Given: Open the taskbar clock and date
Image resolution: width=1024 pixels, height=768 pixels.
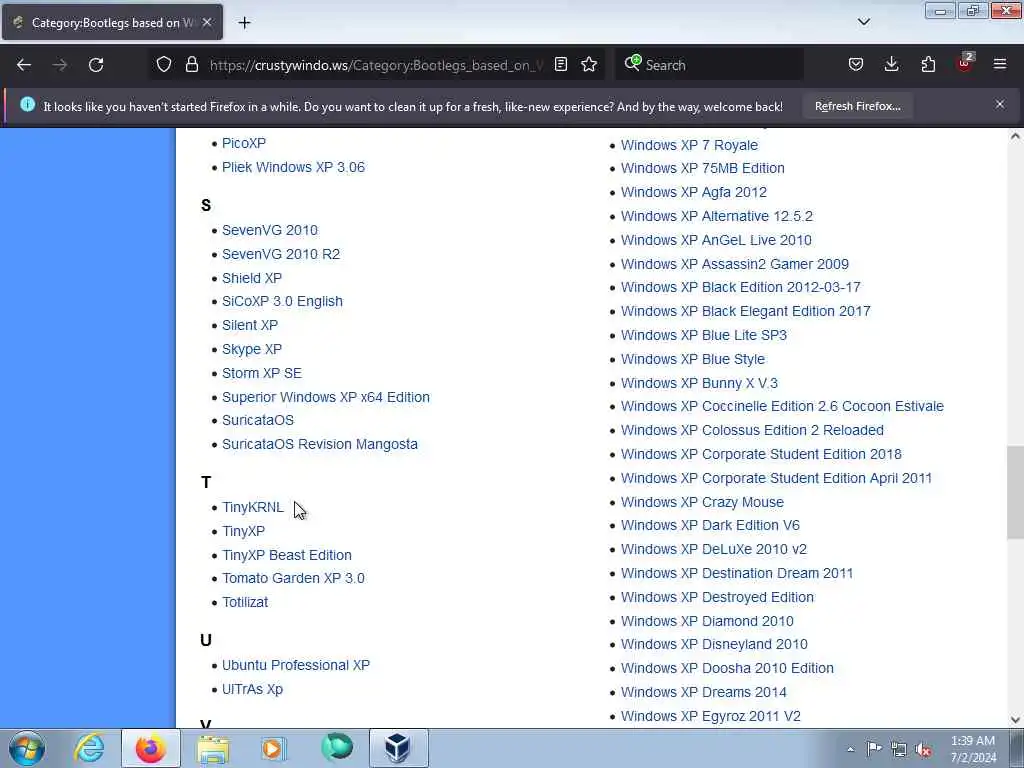Looking at the screenshot, I should click(x=972, y=749).
